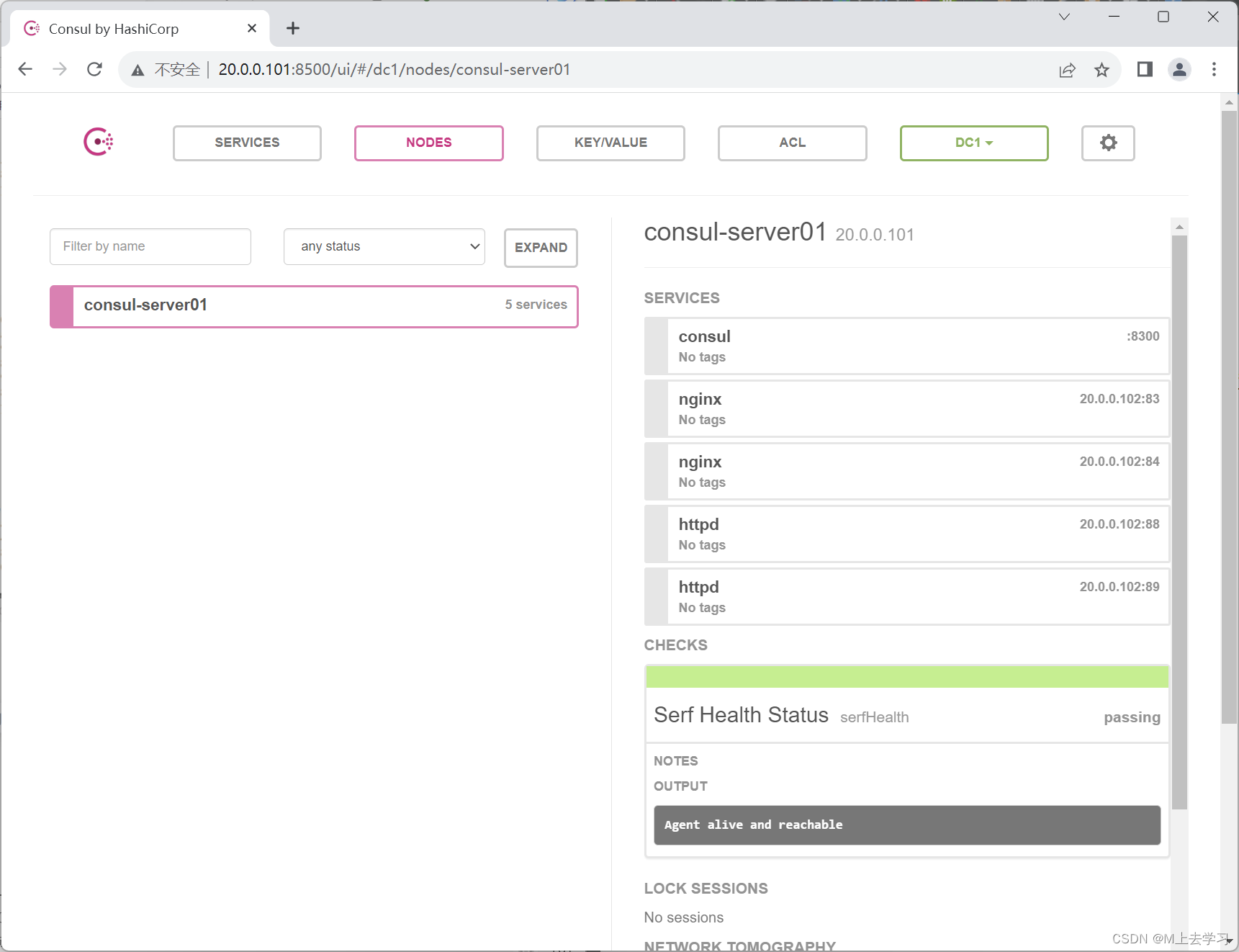Click the serfHealth check ID text
This screenshot has width=1239, height=952.
tap(874, 717)
